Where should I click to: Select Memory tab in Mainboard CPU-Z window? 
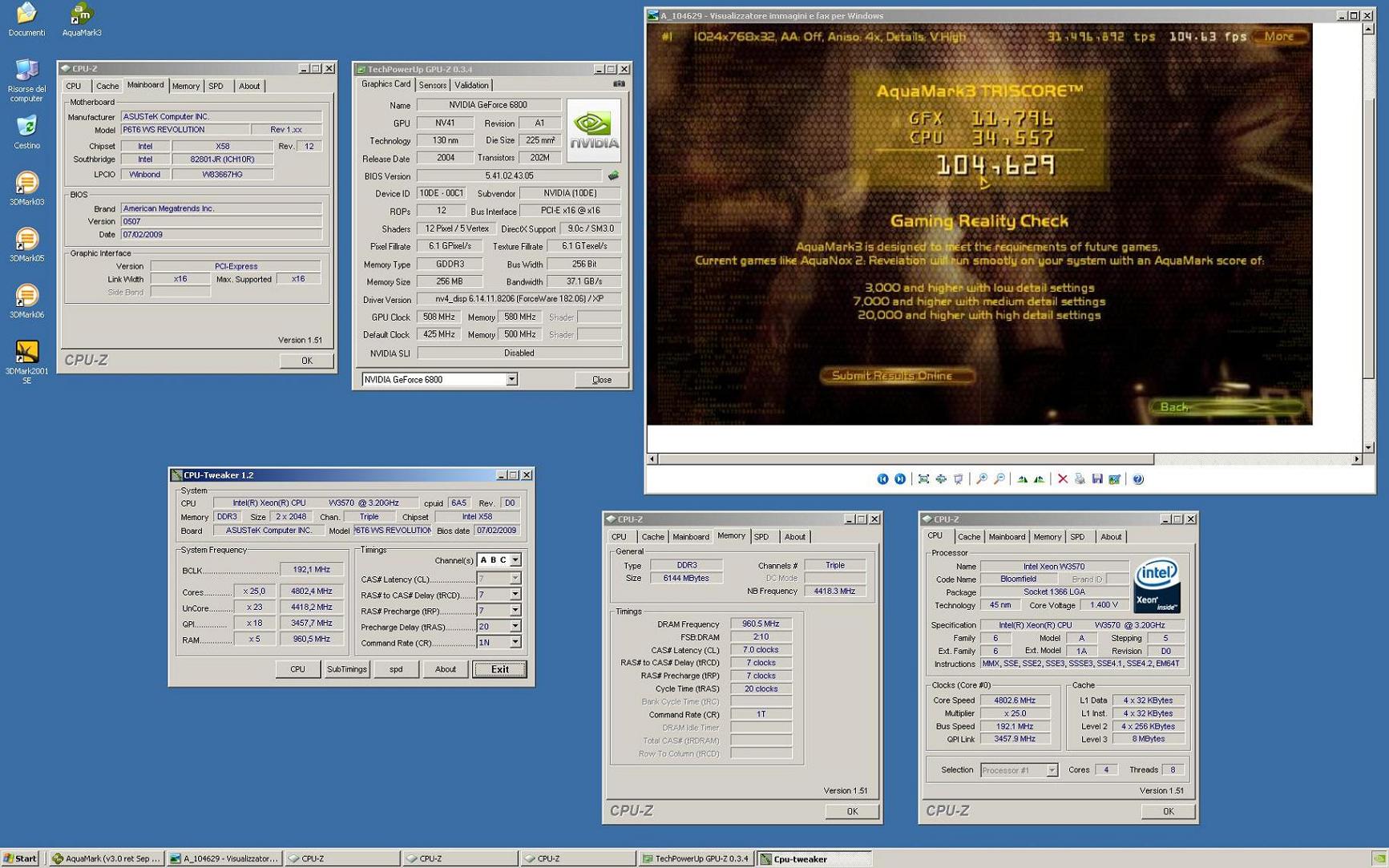pos(185,86)
